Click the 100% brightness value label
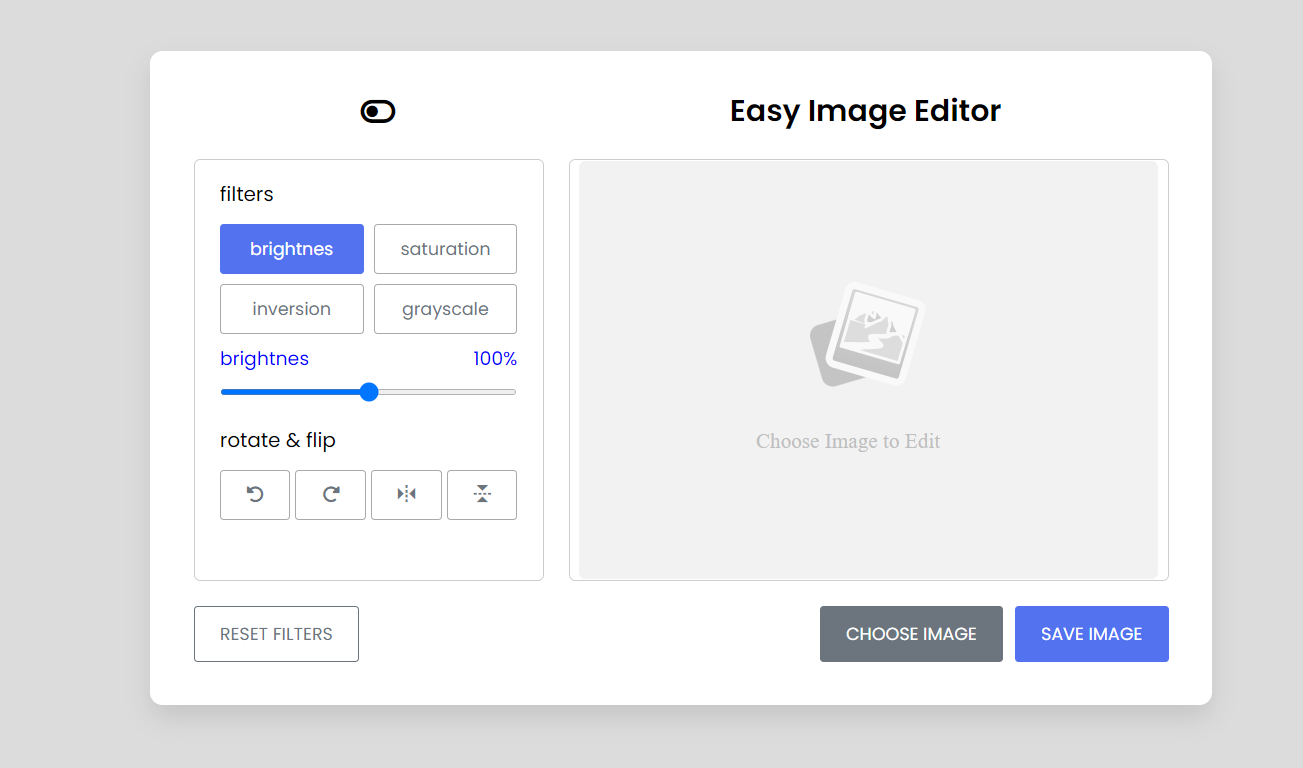 [x=495, y=358]
